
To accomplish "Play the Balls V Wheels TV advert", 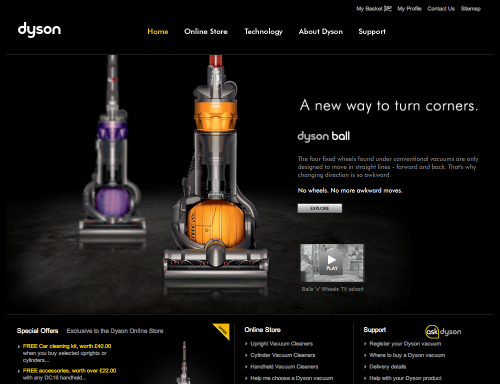I will pyautogui.click(x=332, y=263).
